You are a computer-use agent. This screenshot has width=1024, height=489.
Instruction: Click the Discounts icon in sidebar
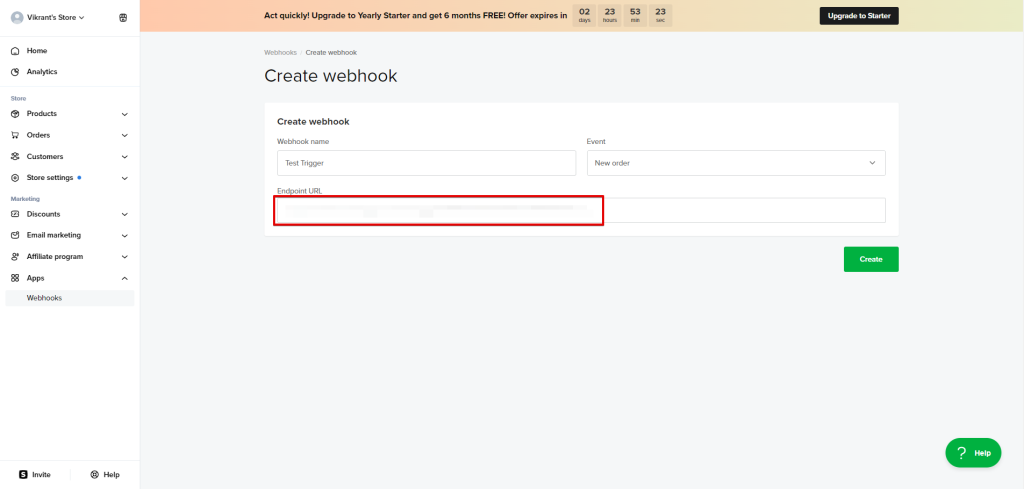pos(15,214)
